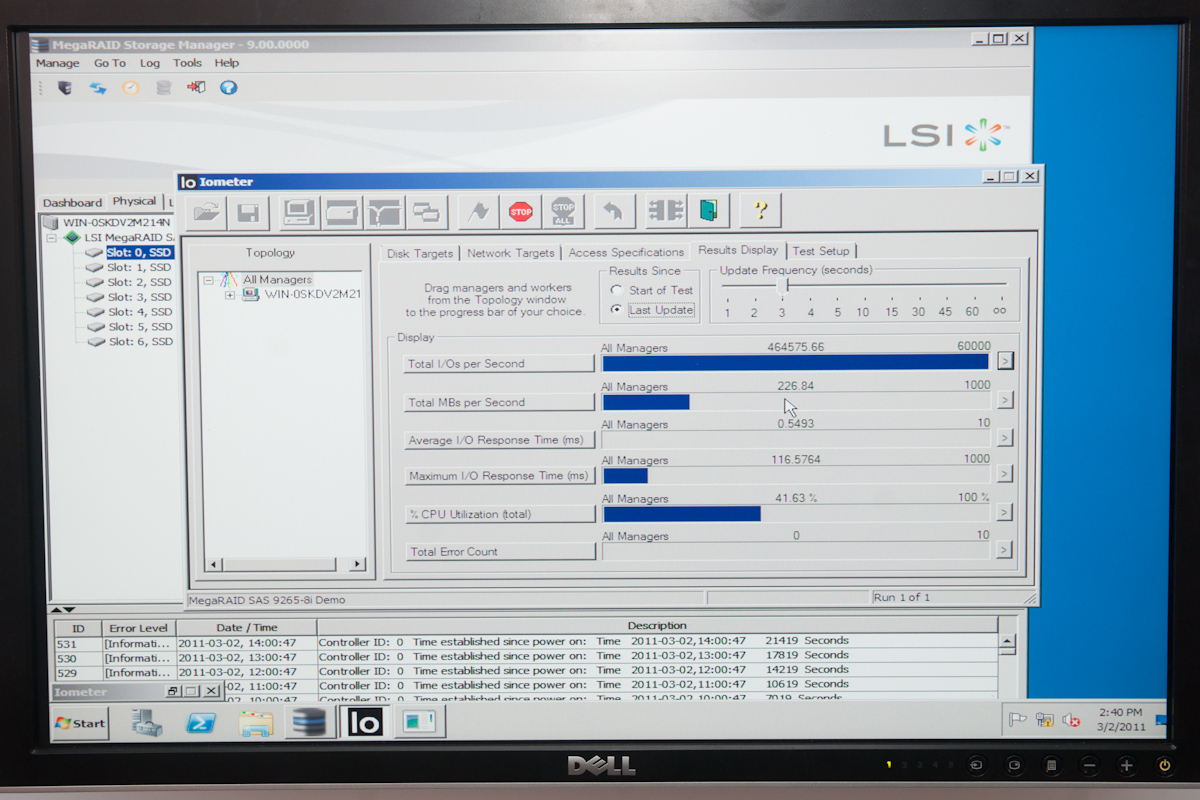This screenshot has height=800, width=1200.
Task: Click the Open test configuration icon in Iometer
Action: coord(207,211)
